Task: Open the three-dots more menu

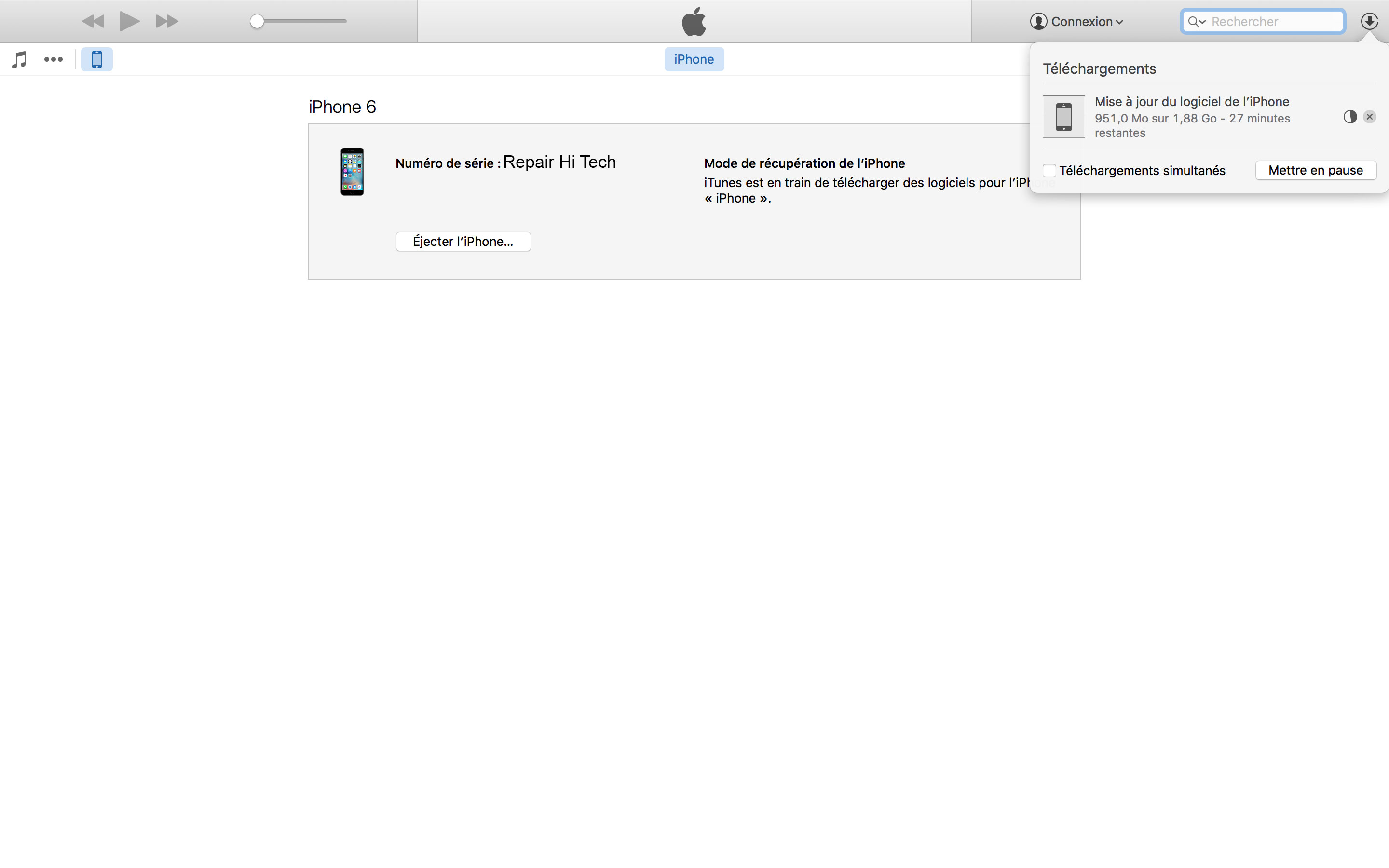Action: [54, 59]
